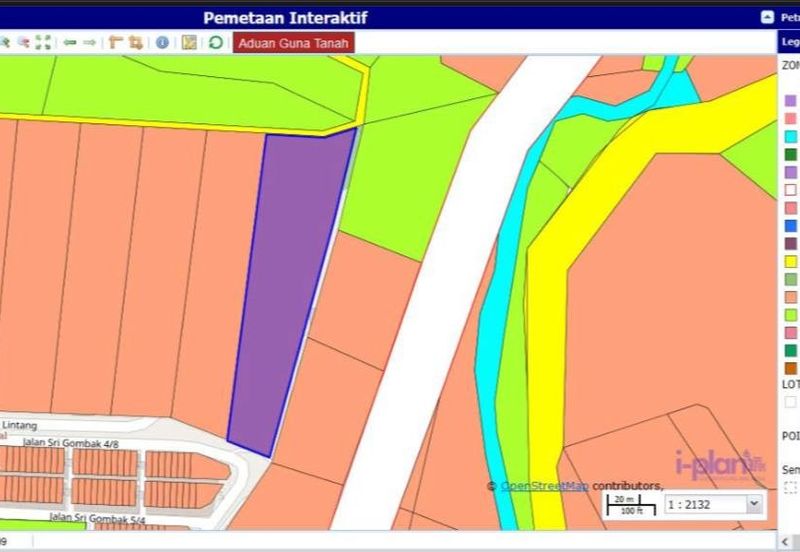
Task: Go back to previous map view
Action: click(69, 42)
